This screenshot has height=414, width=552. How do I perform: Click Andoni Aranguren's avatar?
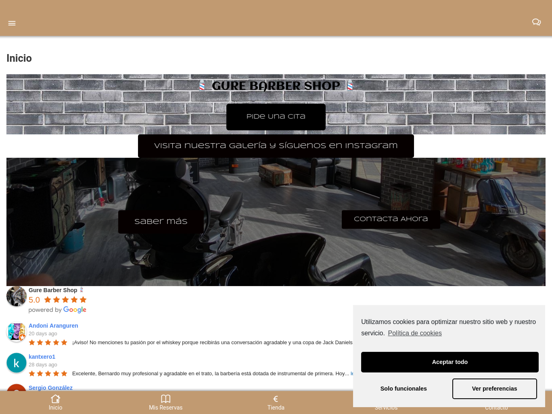coord(17,332)
